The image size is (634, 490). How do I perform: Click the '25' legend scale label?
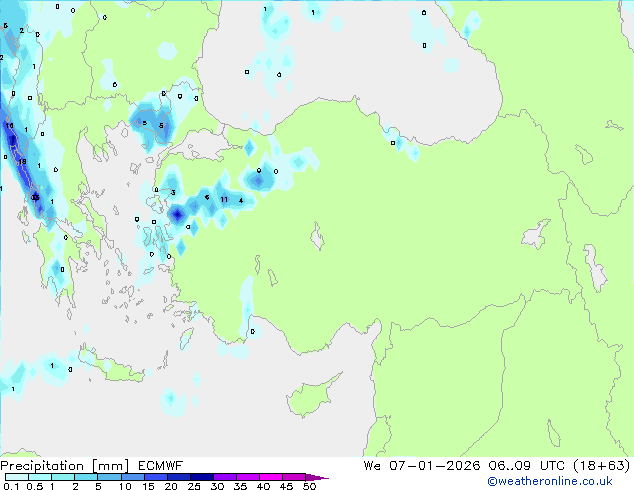point(194,486)
